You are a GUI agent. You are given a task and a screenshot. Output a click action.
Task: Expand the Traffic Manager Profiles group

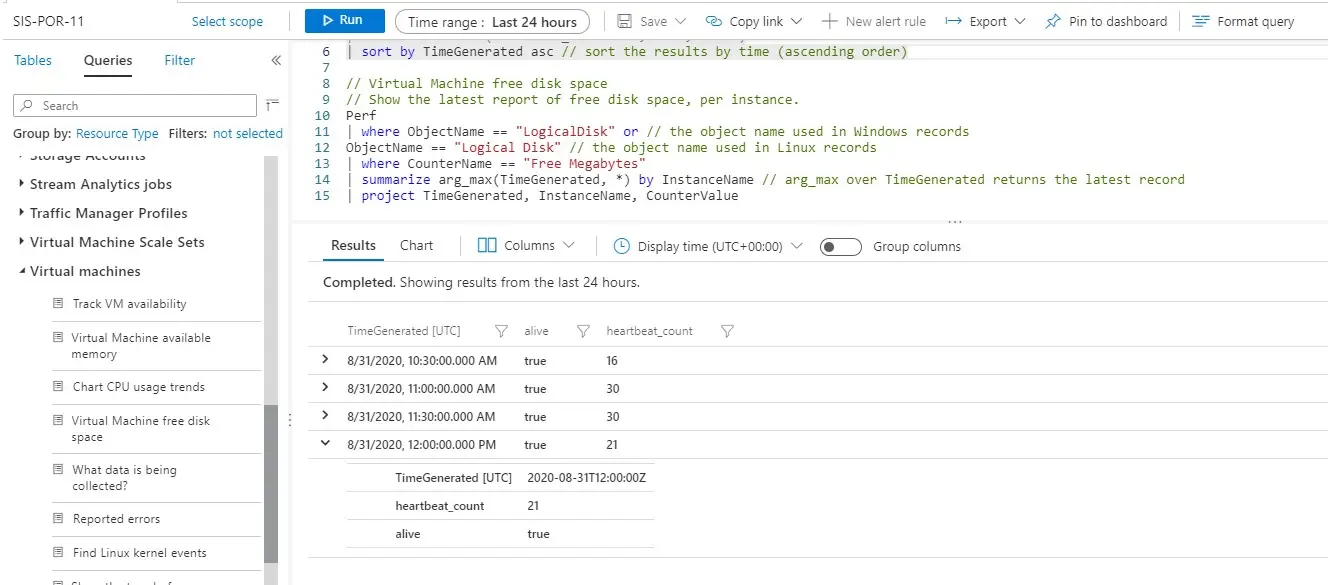(x=22, y=213)
